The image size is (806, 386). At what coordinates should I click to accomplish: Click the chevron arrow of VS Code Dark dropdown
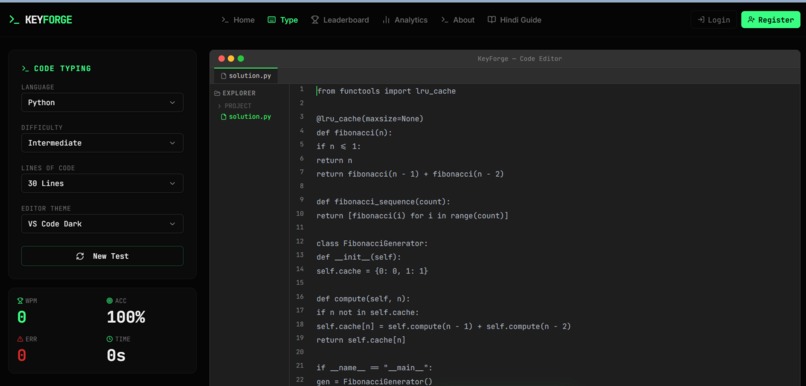172,224
